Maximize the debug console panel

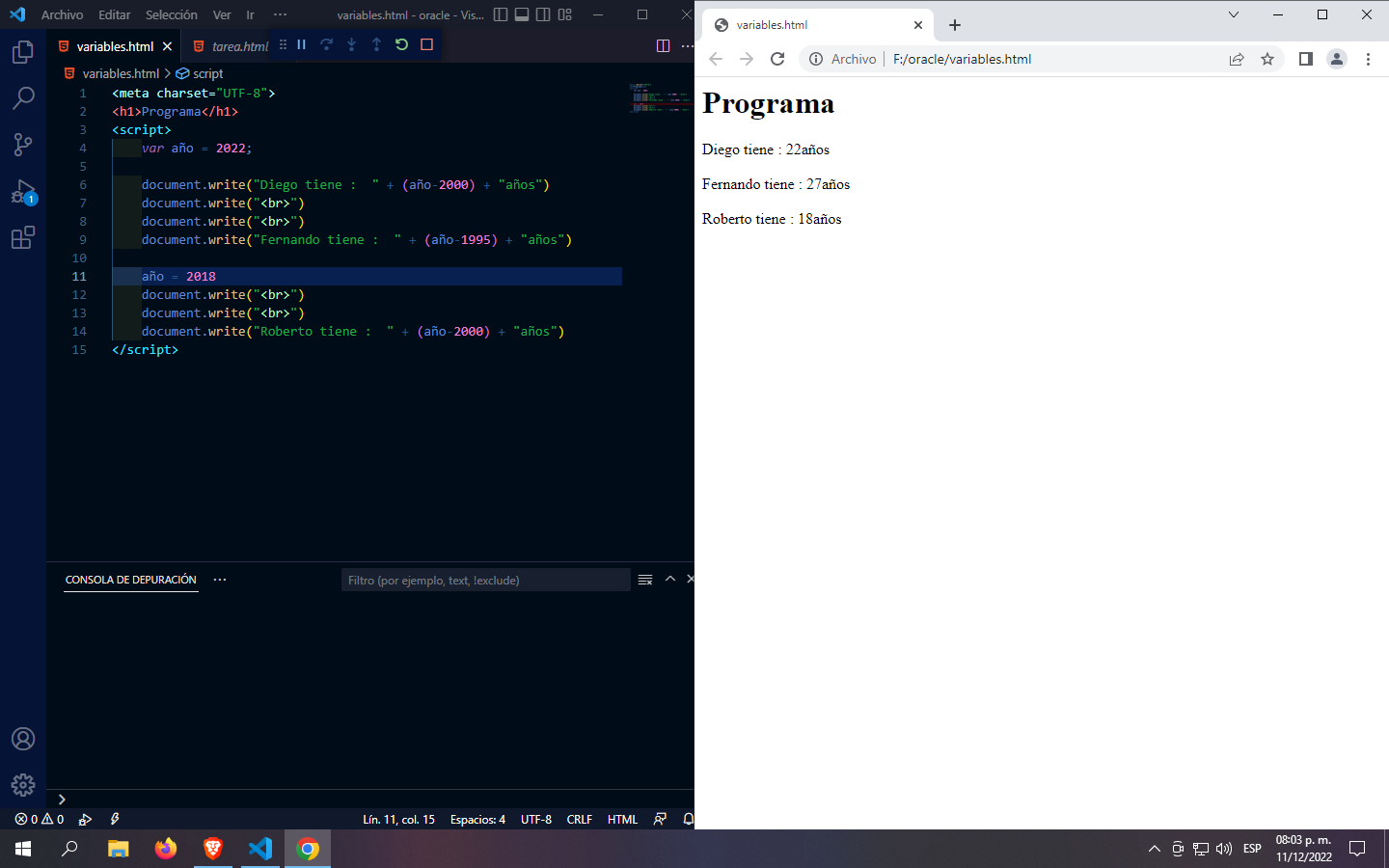[669, 580]
